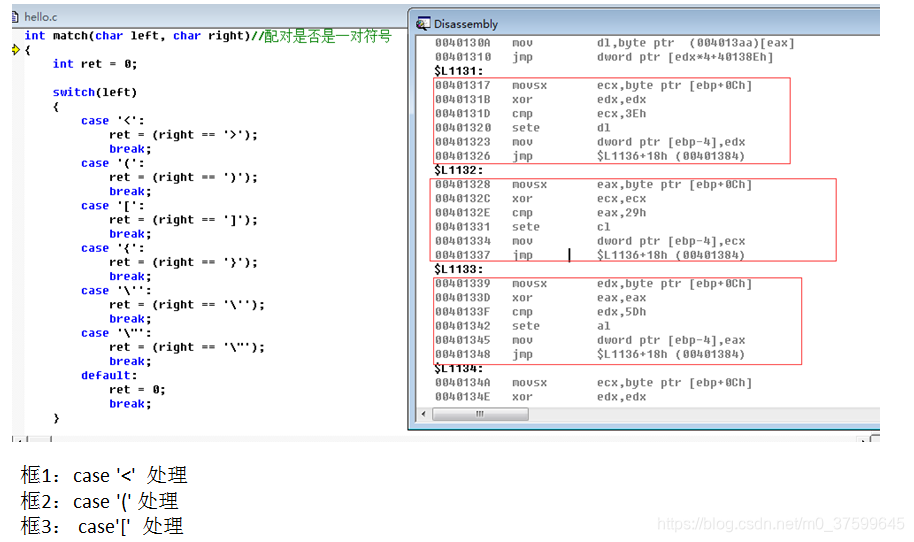Click the Disassembly window title bar

pos(644,23)
